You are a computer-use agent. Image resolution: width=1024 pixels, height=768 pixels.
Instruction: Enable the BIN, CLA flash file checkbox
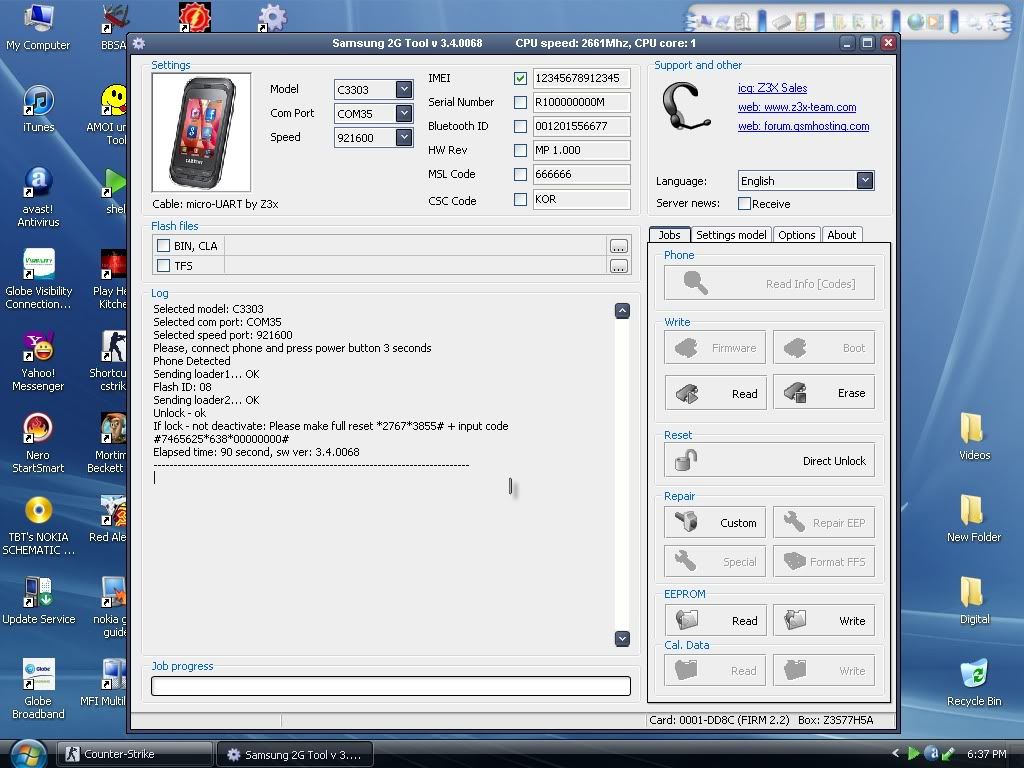click(x=164, y=246)
